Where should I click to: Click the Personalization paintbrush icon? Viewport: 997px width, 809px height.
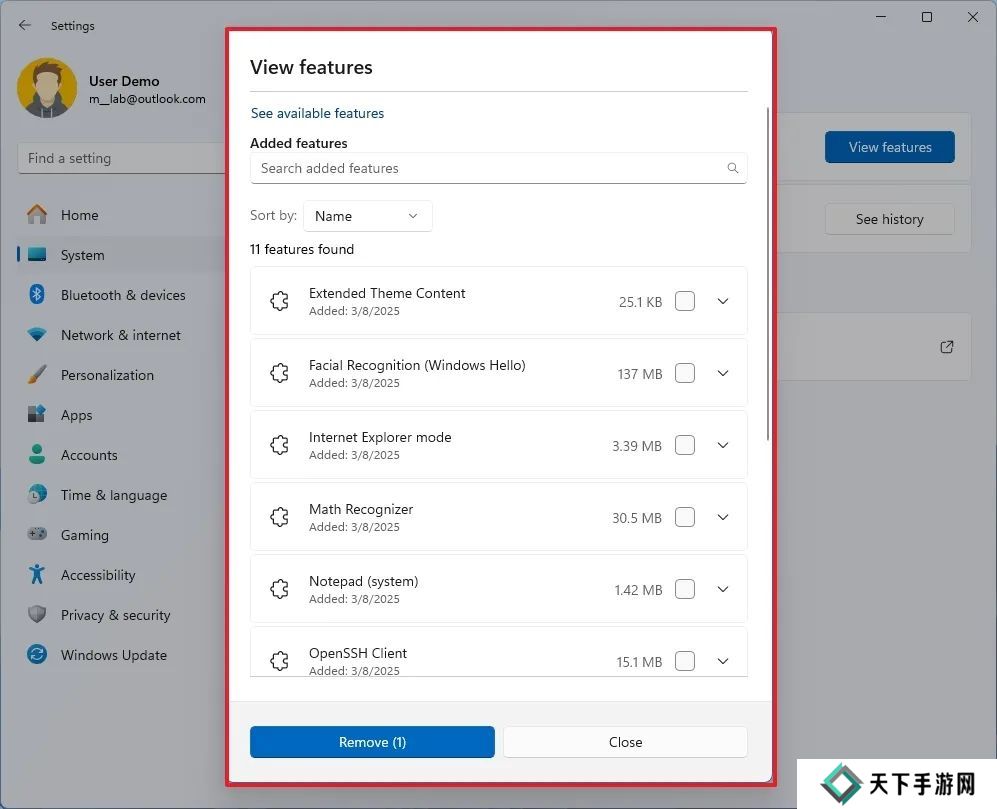[37, 375]
